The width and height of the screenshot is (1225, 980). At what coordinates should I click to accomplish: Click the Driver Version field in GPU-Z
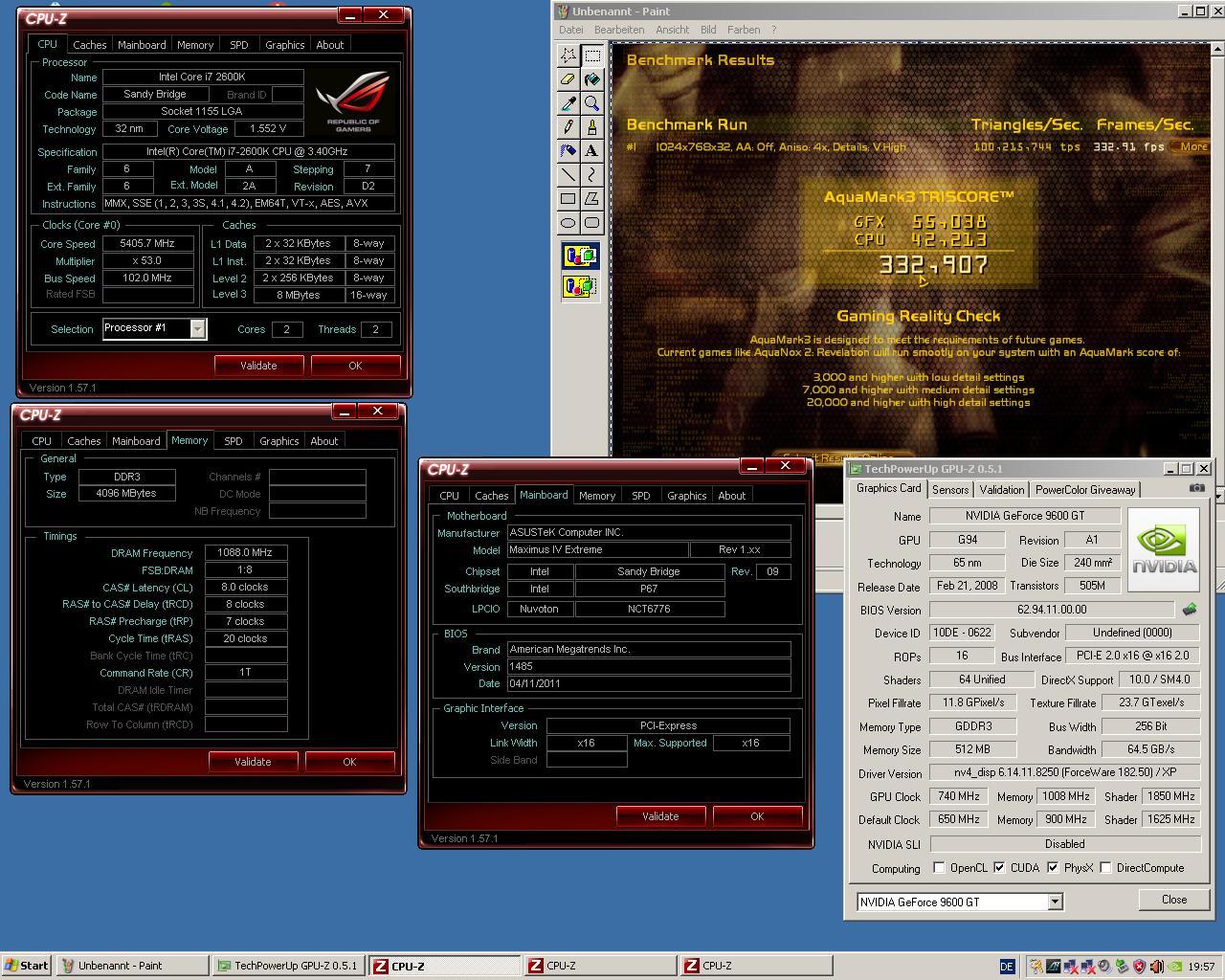(x=1065, y=773)
